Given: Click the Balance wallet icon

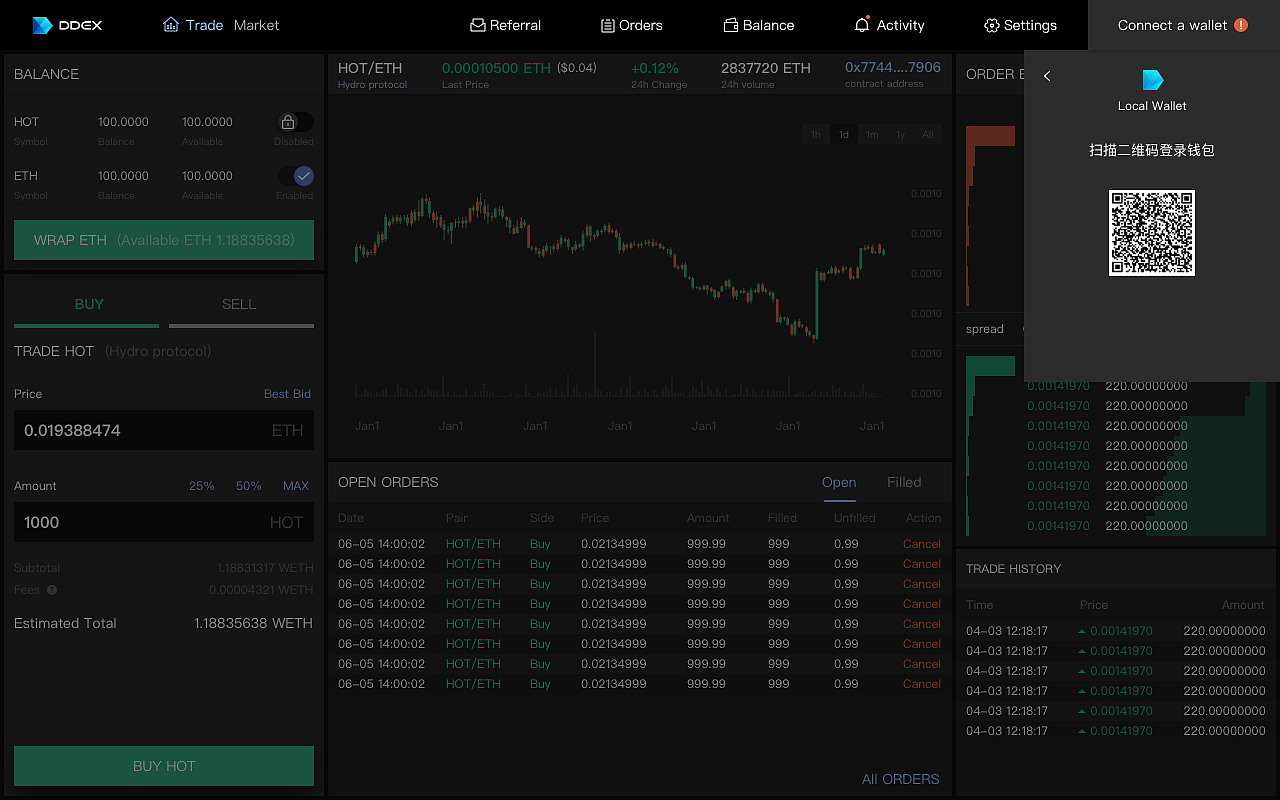Looking at the screenshot, I should [731, 25].
